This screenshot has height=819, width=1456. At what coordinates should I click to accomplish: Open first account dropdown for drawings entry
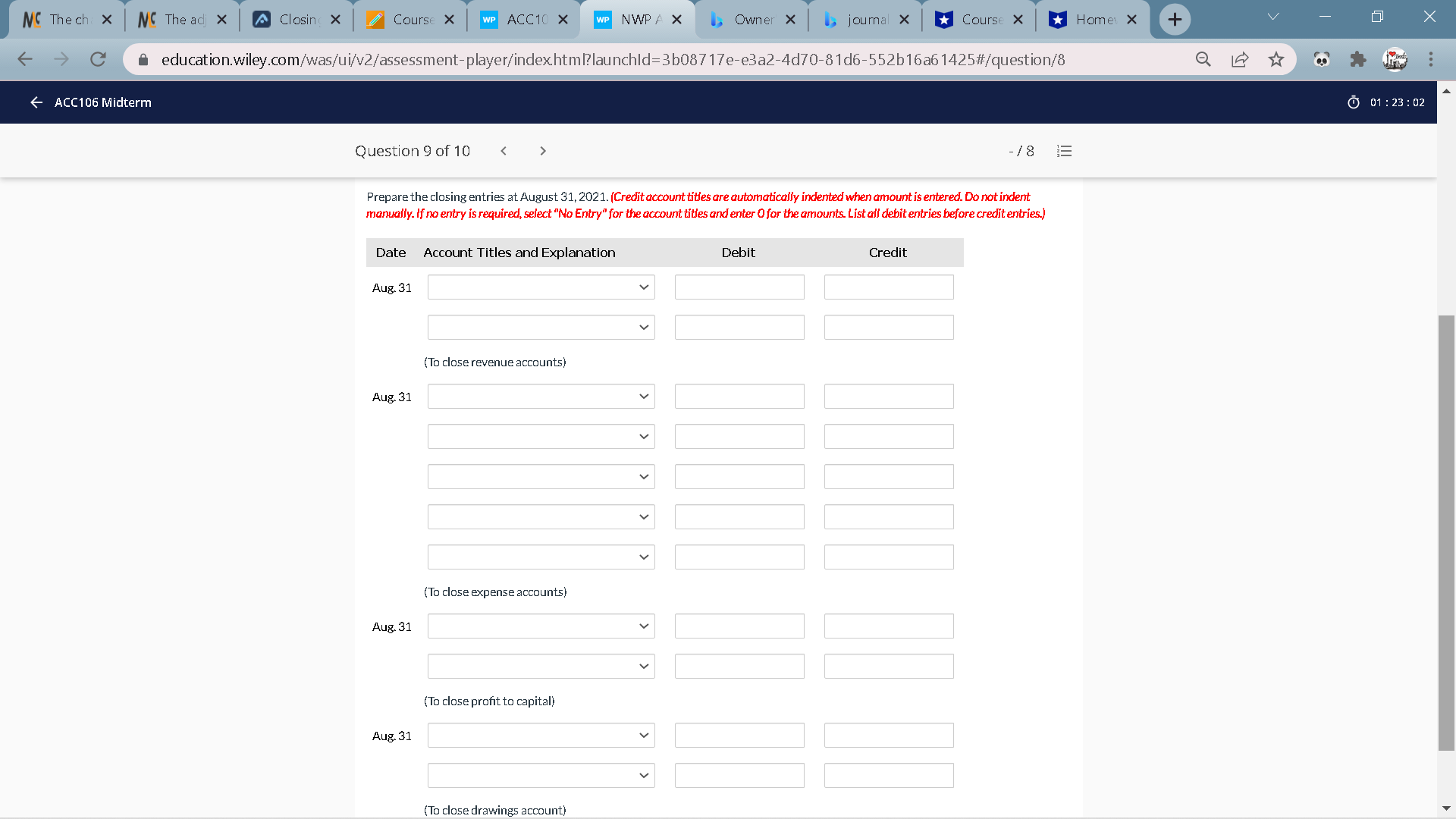click(541, 736)
